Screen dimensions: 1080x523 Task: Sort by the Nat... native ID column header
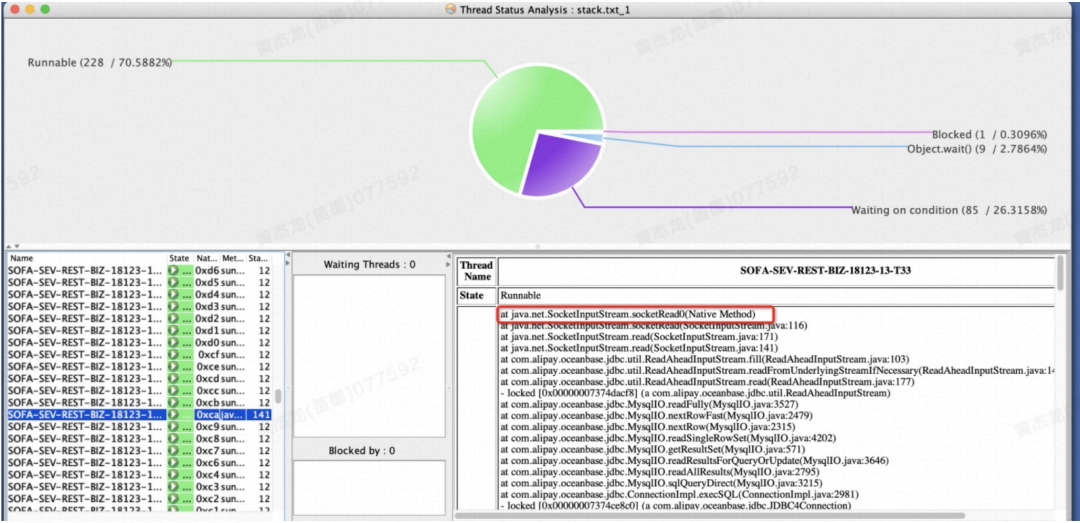click(x=207, y=258)
